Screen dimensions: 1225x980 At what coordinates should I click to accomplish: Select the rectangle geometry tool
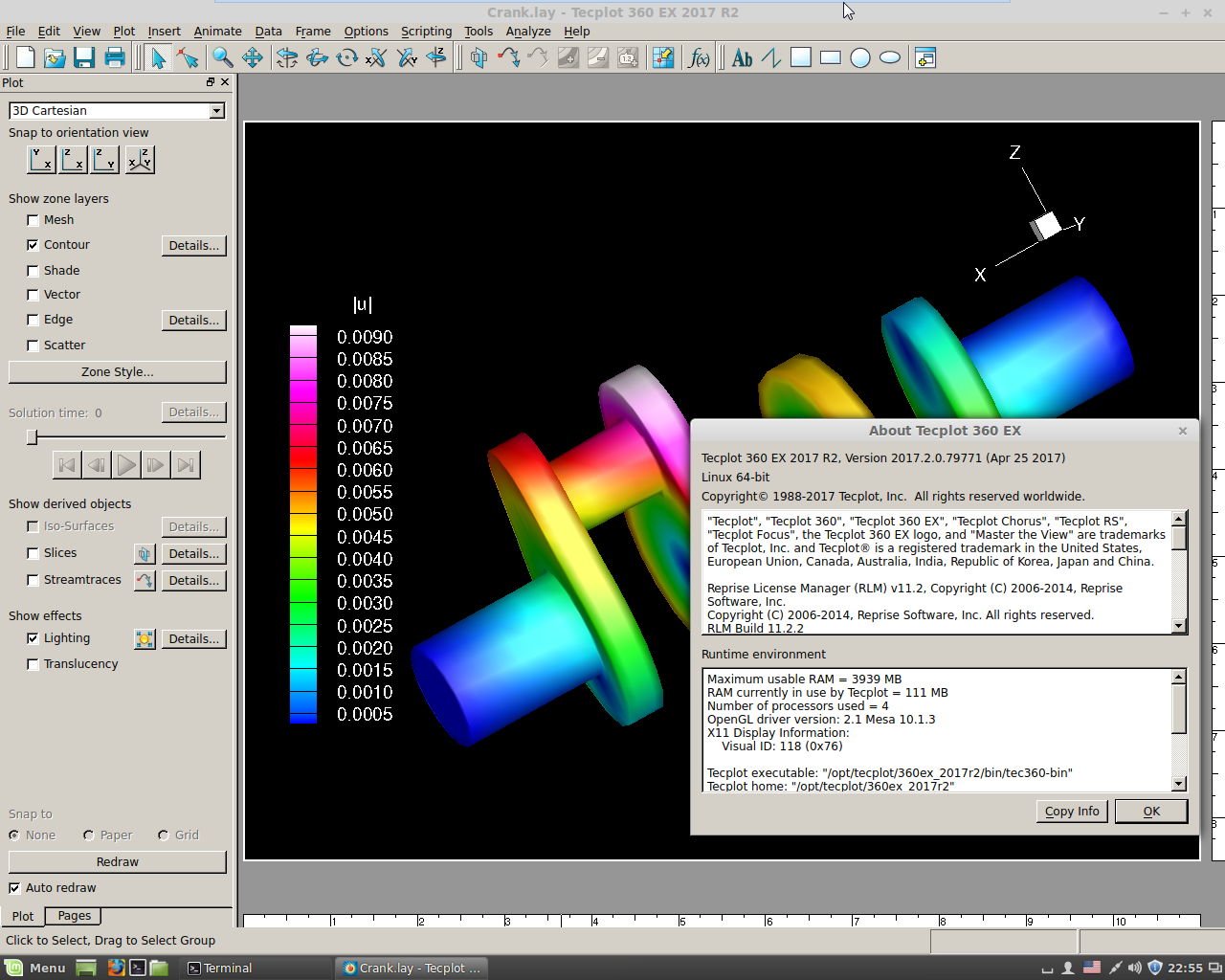[x=831, y=57]
